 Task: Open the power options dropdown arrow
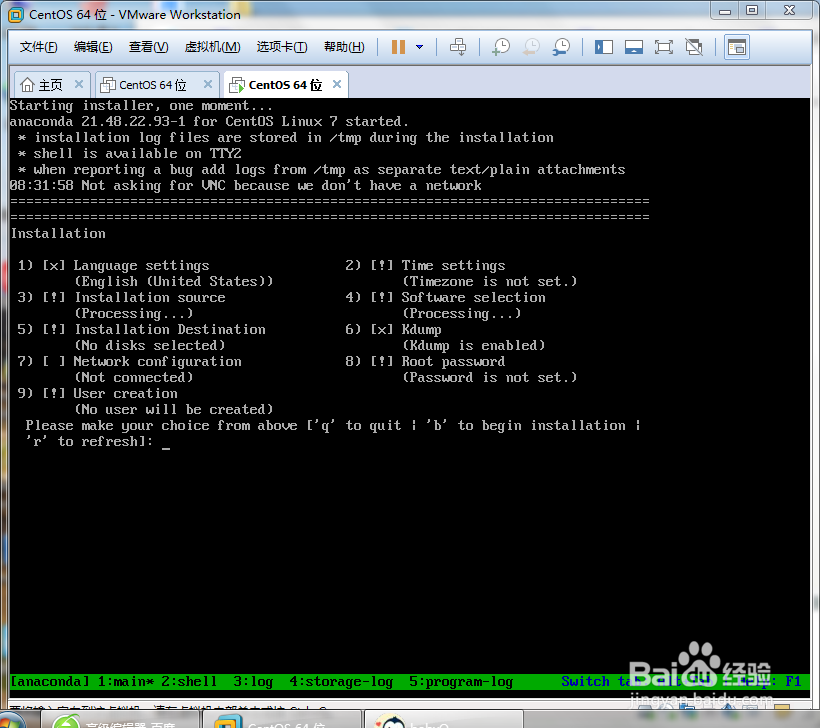tap(419, 47)
